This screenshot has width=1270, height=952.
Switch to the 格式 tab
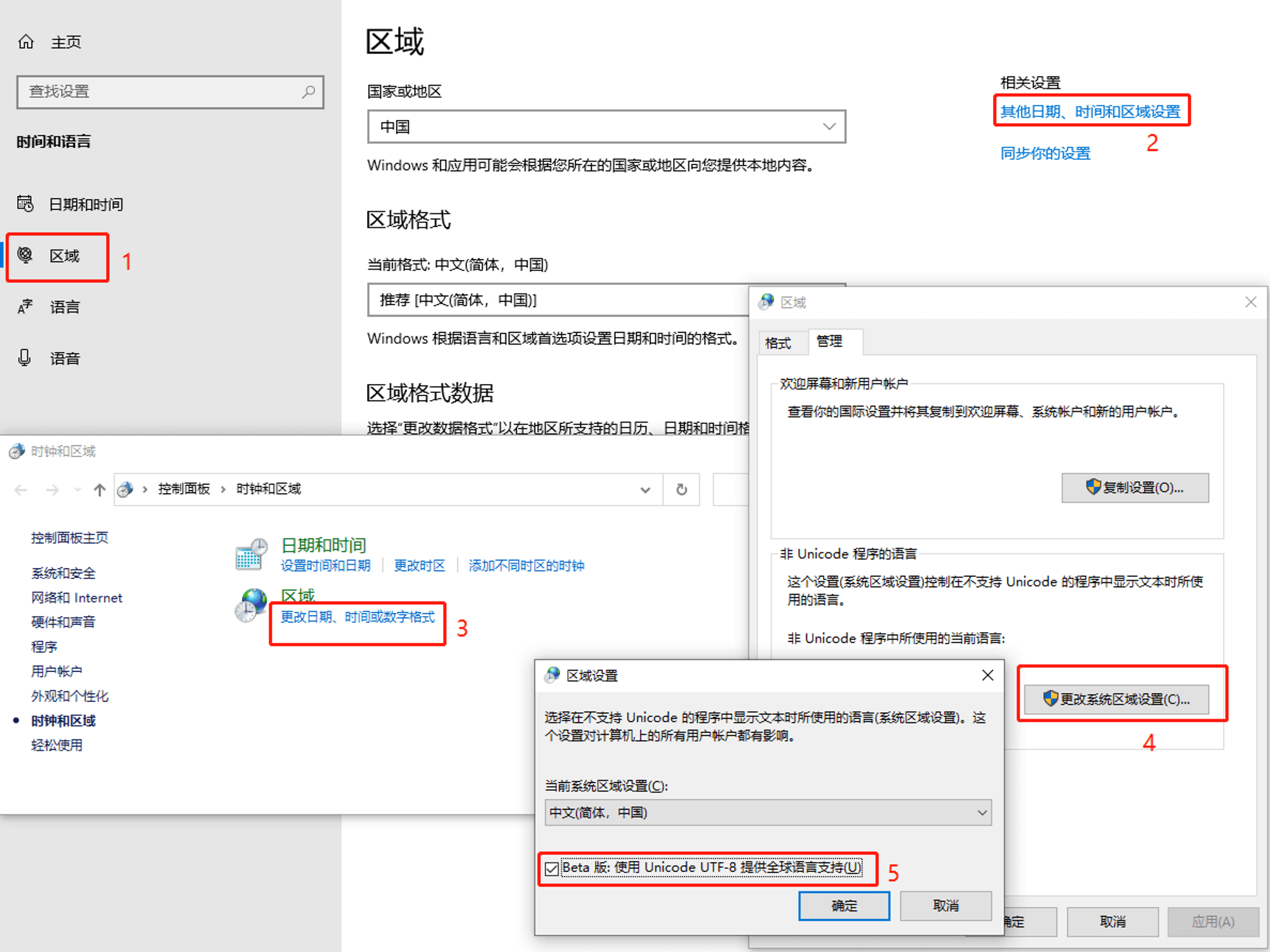(x=778, y=343)
